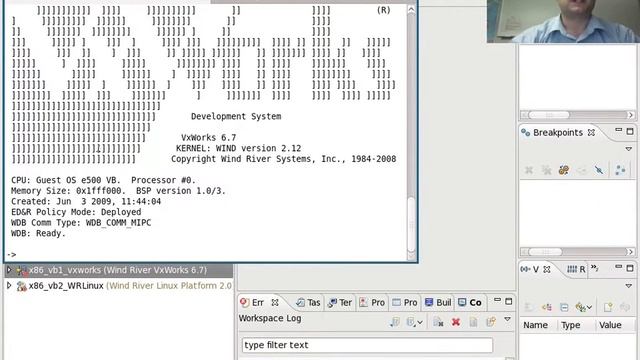Close the V variables tab
Image resolution: width=640 pixels, height=360 pixels.
click(x=547, y=269)
